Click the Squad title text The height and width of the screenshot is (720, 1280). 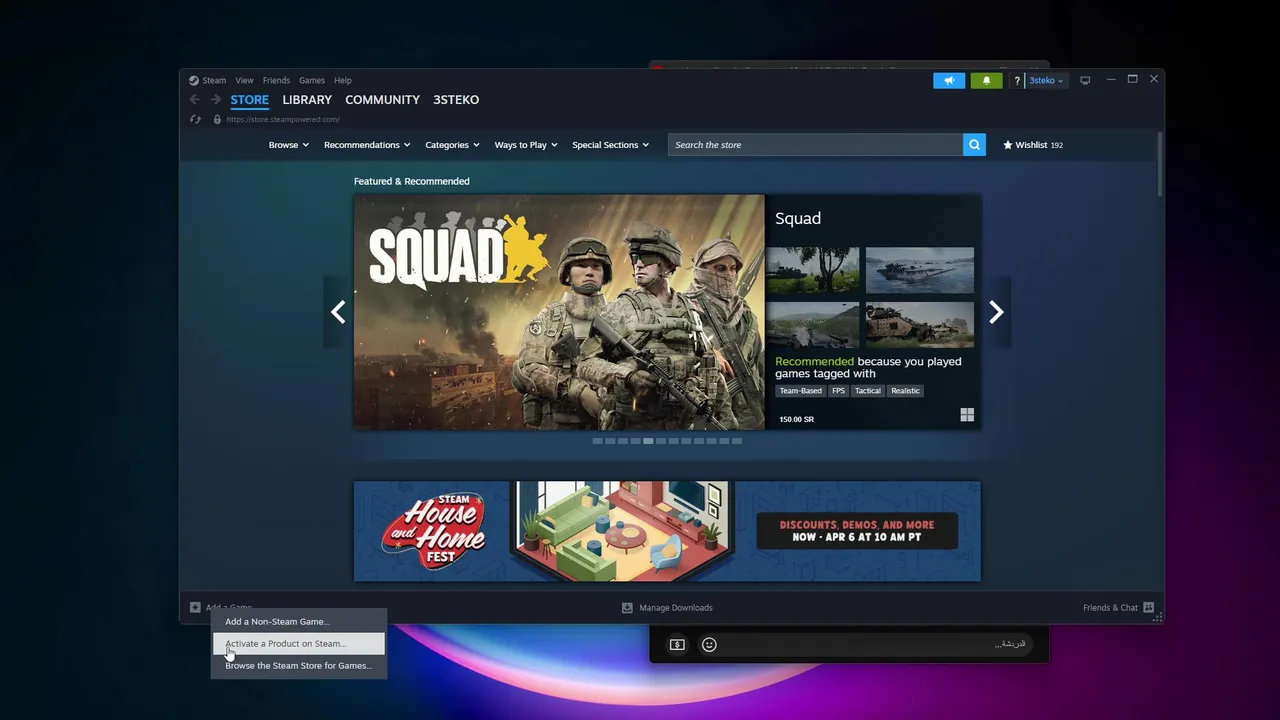(x=798, y=218)
